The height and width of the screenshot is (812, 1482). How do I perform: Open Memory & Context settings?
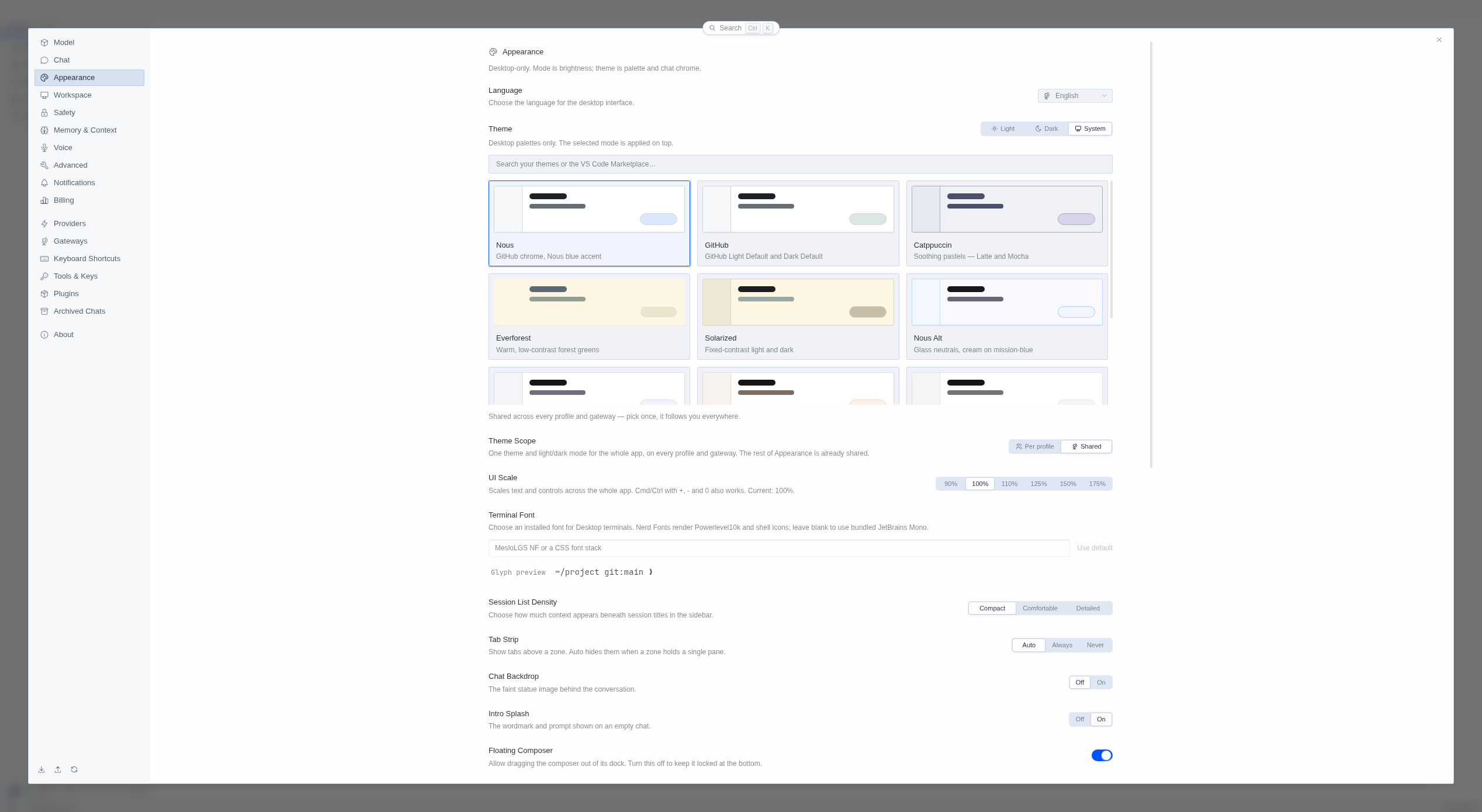(89, 130)
